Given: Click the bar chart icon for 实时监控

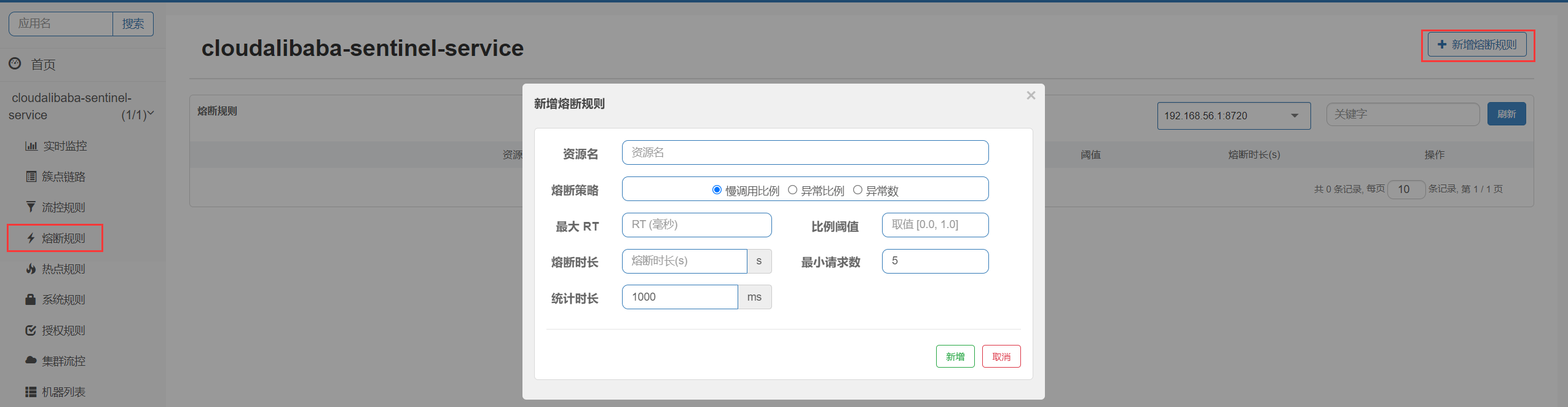Looking at the screenshot, I should pos(31,146).
